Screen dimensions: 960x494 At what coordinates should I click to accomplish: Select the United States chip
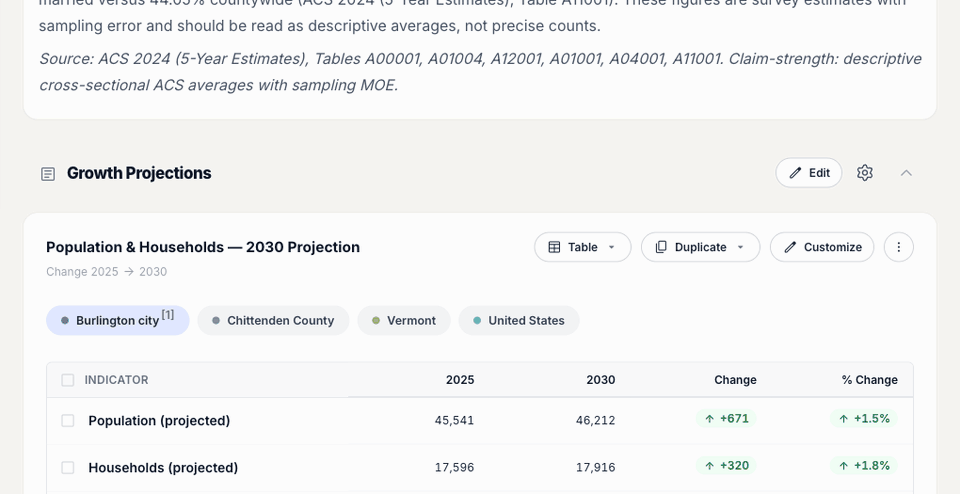(x=519, y=321)
